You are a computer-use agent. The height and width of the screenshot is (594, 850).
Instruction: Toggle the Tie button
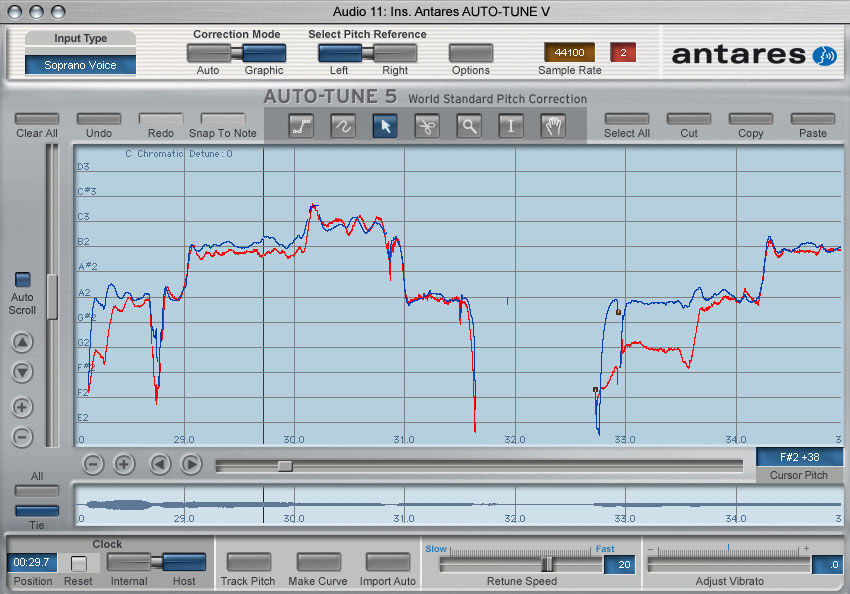pyautogui.click(x=37, y=511)
